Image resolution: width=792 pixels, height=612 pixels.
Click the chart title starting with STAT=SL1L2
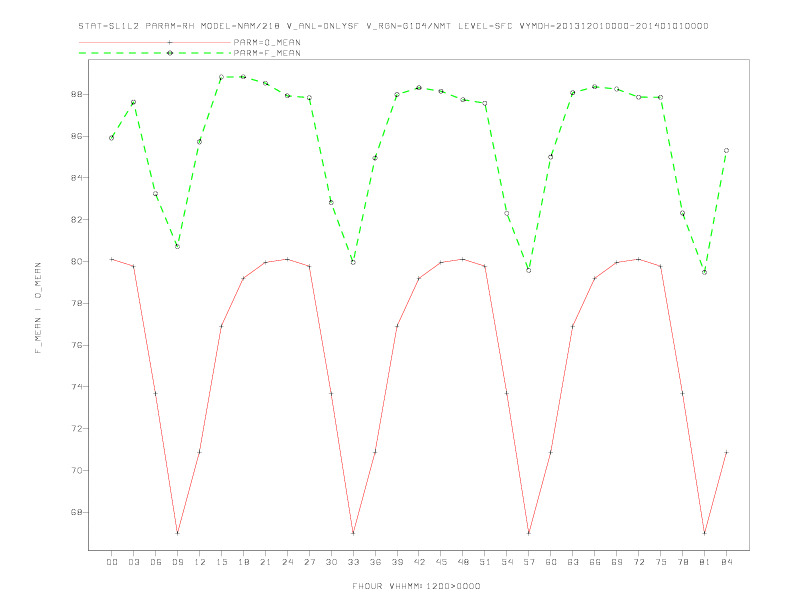pos(393,26)
